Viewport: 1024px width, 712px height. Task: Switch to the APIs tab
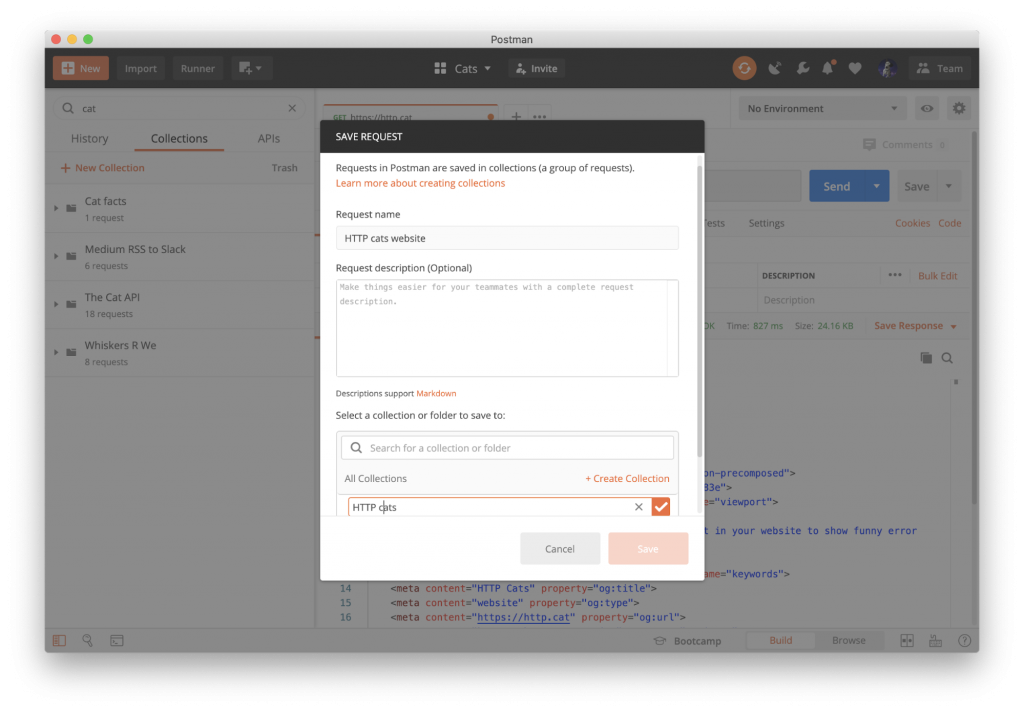pyautogui.click(x=268, y=138)
